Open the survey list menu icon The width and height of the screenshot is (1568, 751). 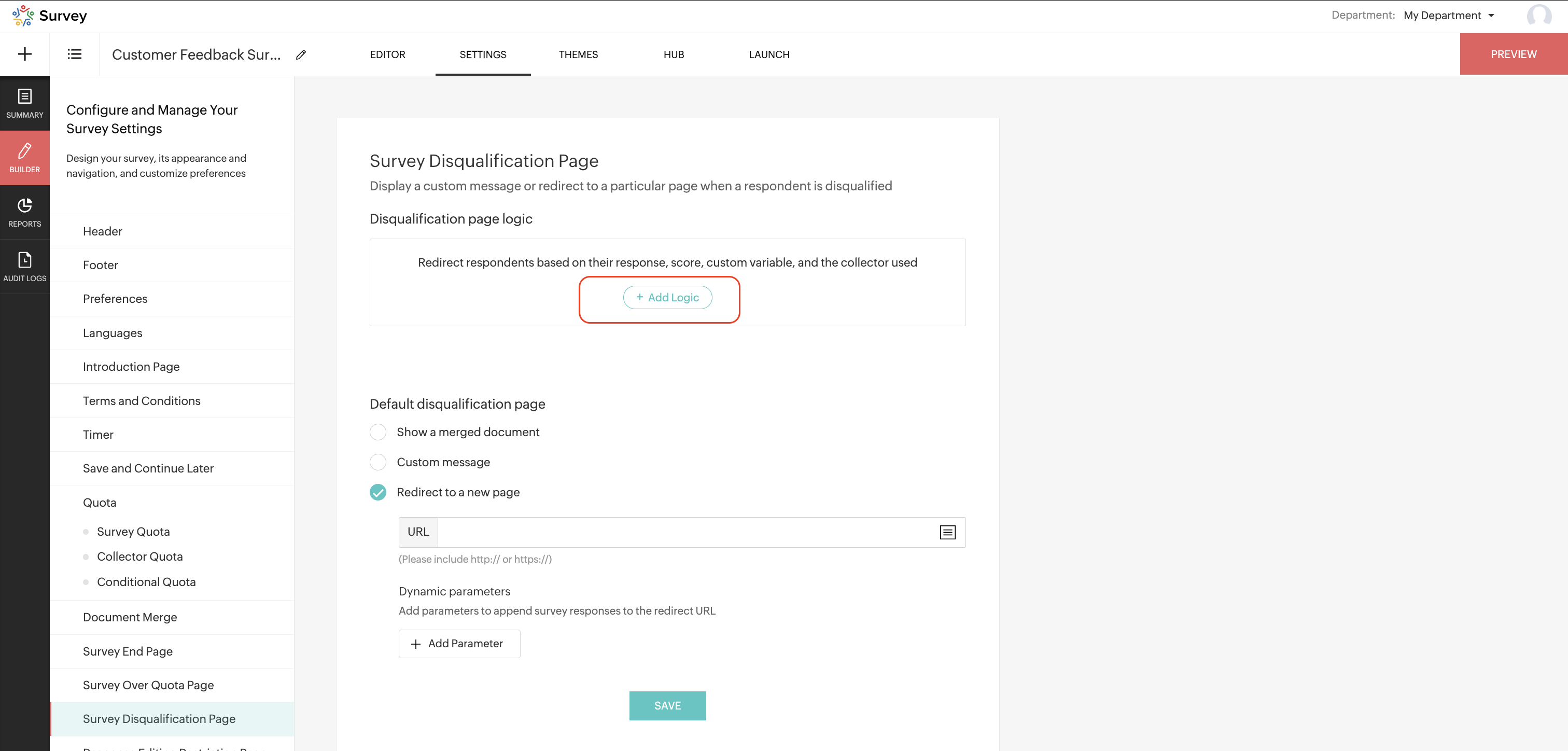coord(74,54)
